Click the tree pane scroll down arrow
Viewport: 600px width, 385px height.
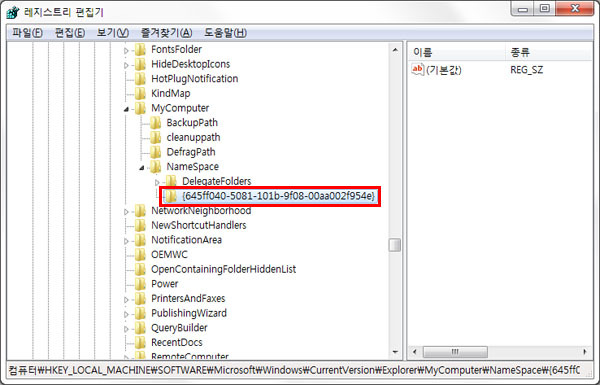[395, 352]
